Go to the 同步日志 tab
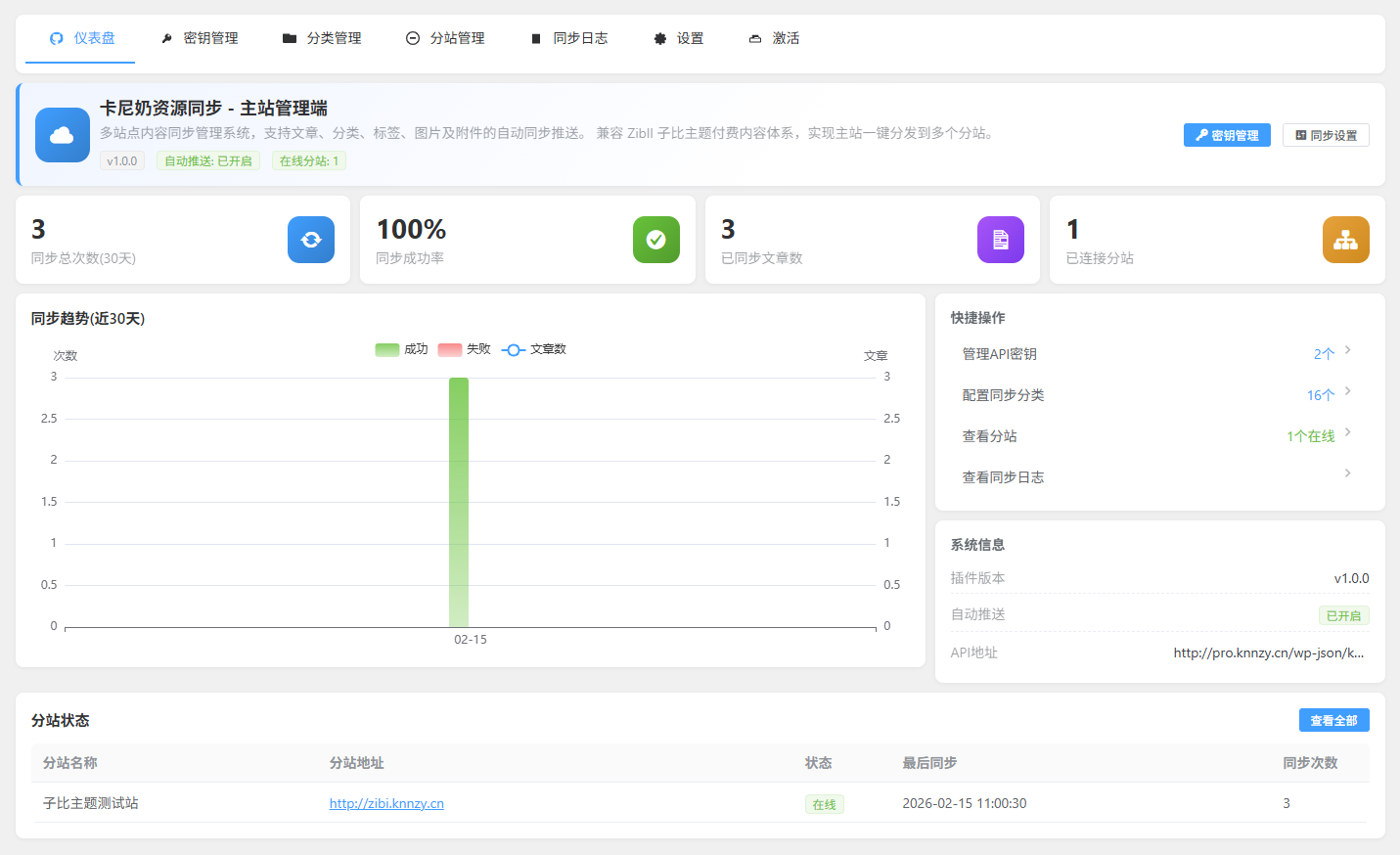 point(568,38)
